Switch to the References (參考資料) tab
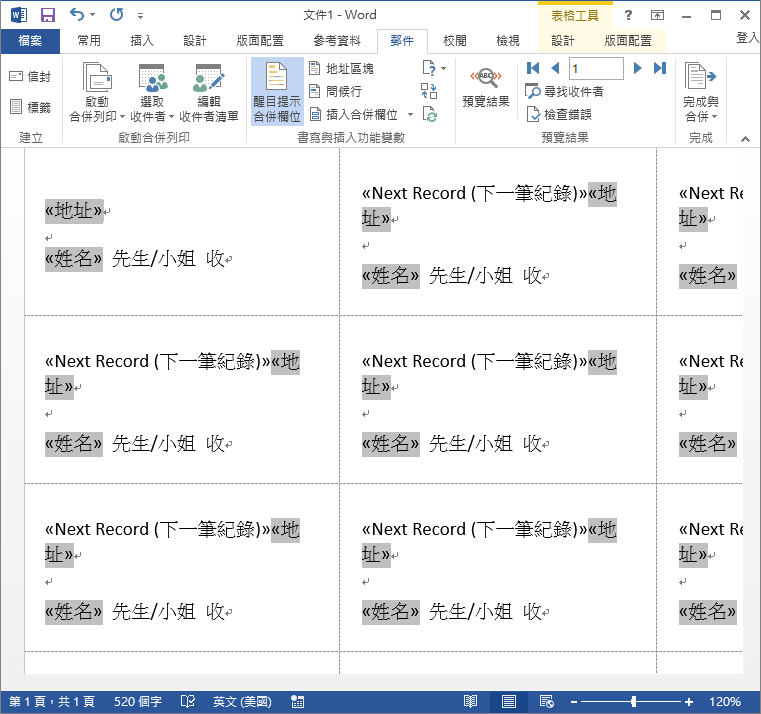This screenshot has width=761, height=714. click(x=337, y=41)
